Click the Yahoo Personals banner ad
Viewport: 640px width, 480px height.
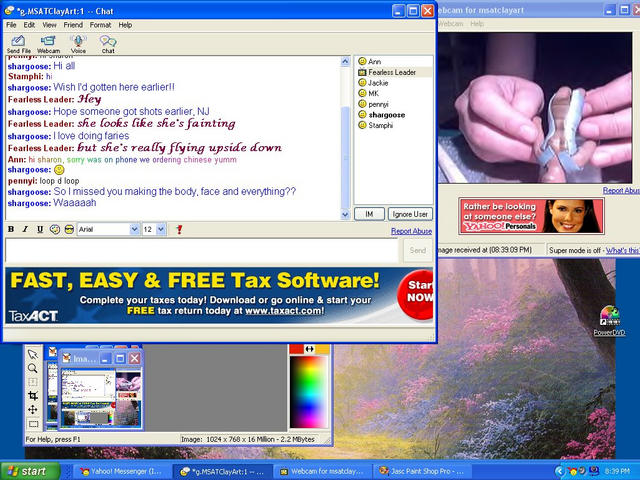coord(531,216)
